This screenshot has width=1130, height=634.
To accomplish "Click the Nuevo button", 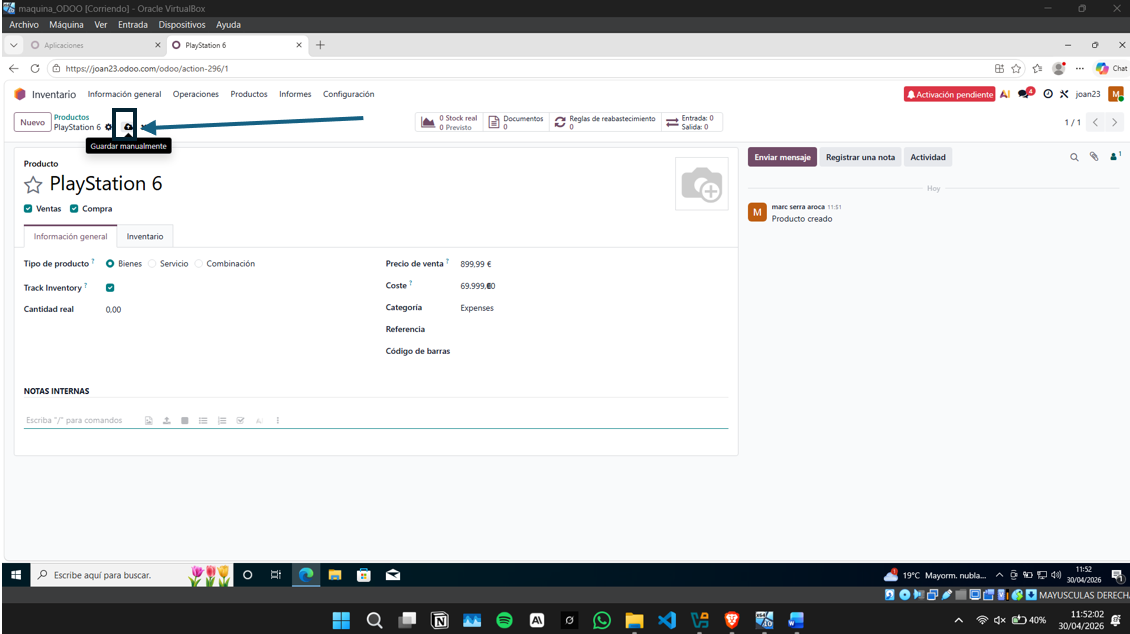I will [32, 122].
